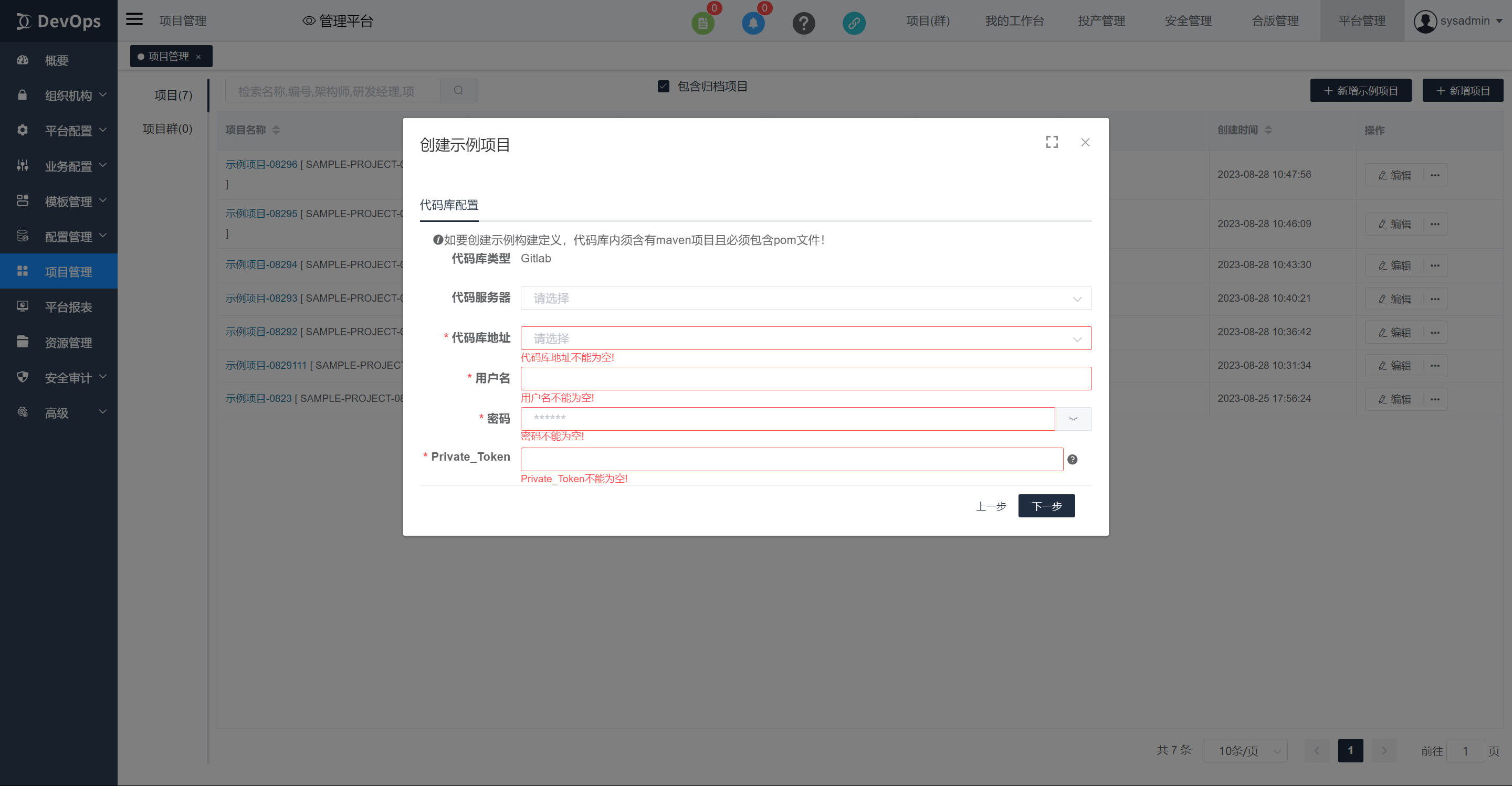Click the 上一步 button
This screenshot has width=1512, height=786.
click(991, 506)
